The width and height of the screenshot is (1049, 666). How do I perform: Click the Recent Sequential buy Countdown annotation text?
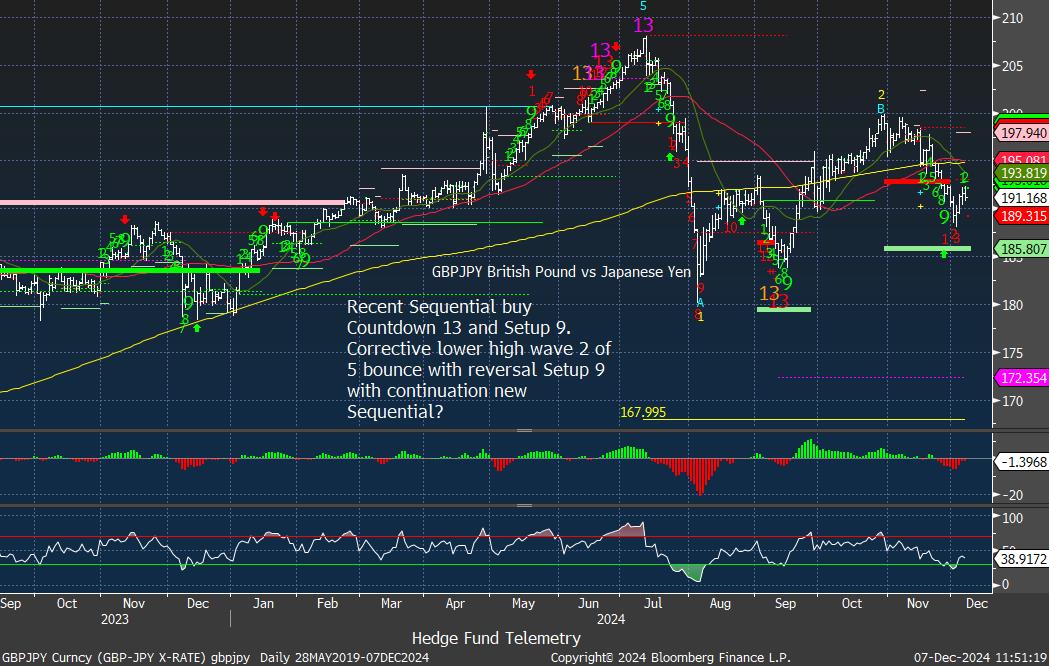click(x=478, y=359)
